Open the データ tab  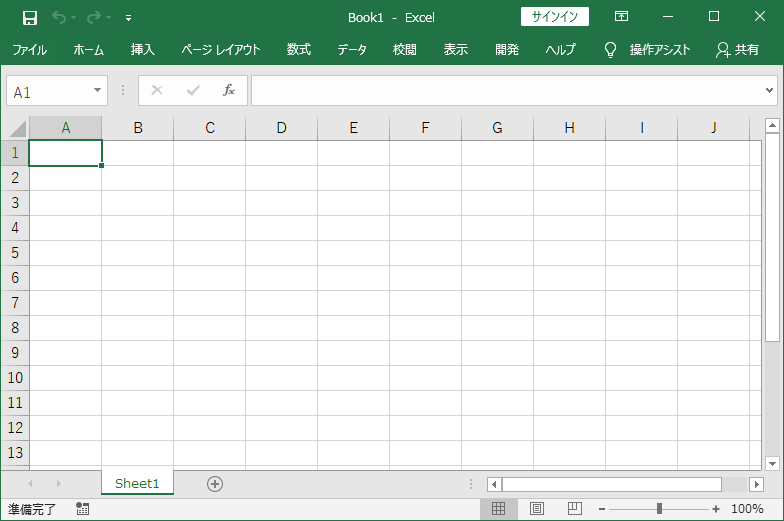tap(352, 50)
